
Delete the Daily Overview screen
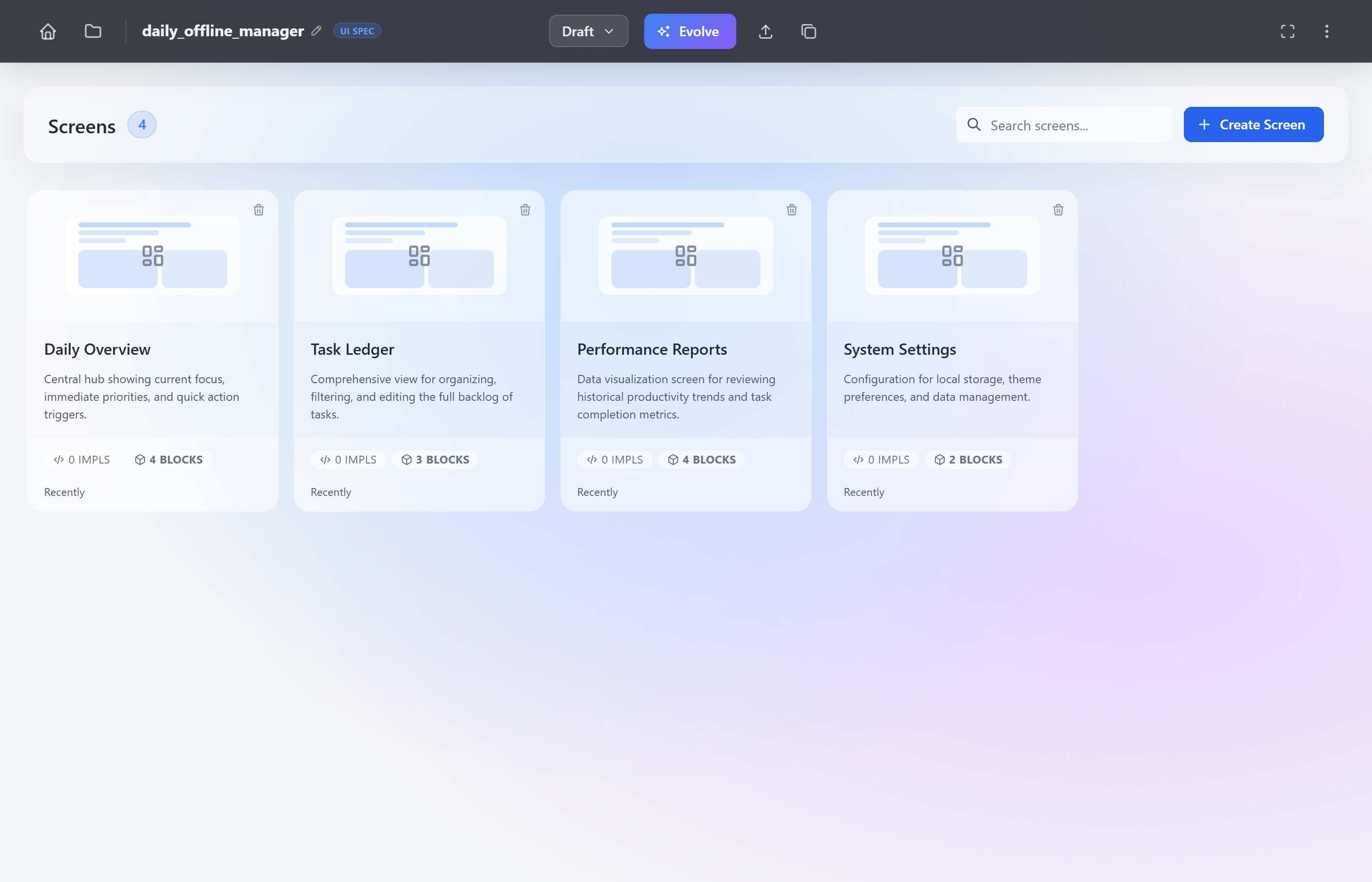click(259, 210)
